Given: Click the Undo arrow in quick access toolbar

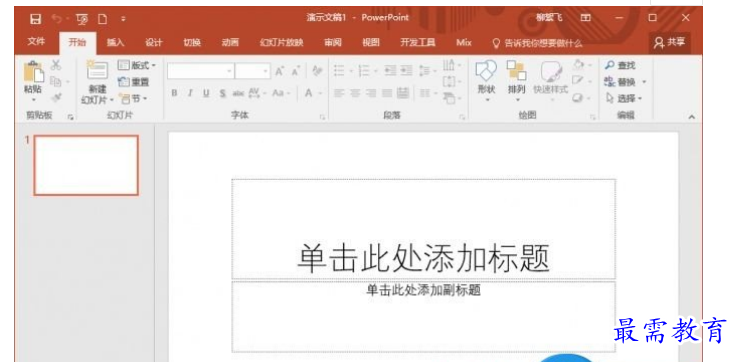Looking at the screenshot, I should (x=57, y=19).
